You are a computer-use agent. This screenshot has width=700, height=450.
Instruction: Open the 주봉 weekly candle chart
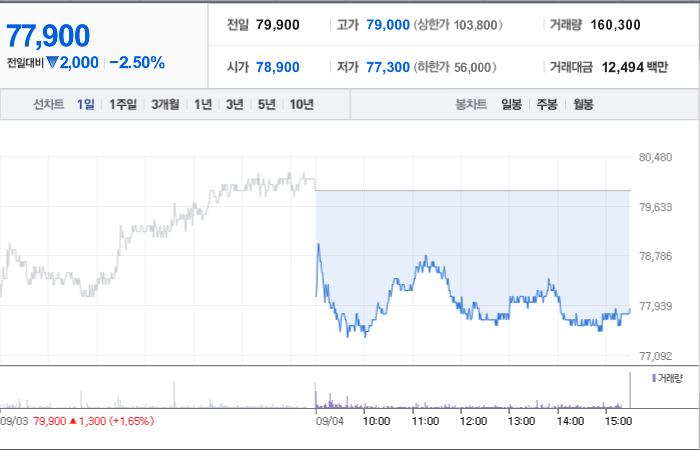pos(547,105)
